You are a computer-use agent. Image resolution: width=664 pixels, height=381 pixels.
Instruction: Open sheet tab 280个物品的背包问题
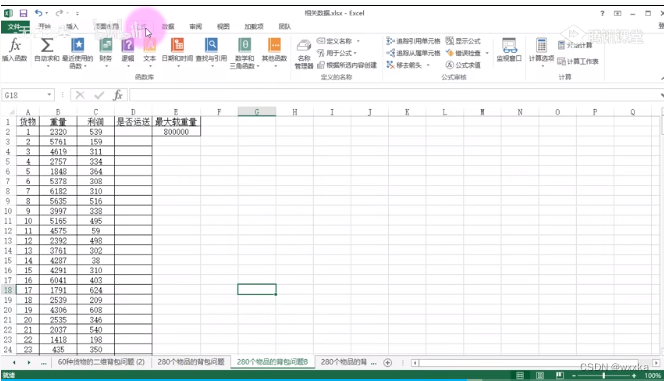pyautogui.click(x=191, y=362)
